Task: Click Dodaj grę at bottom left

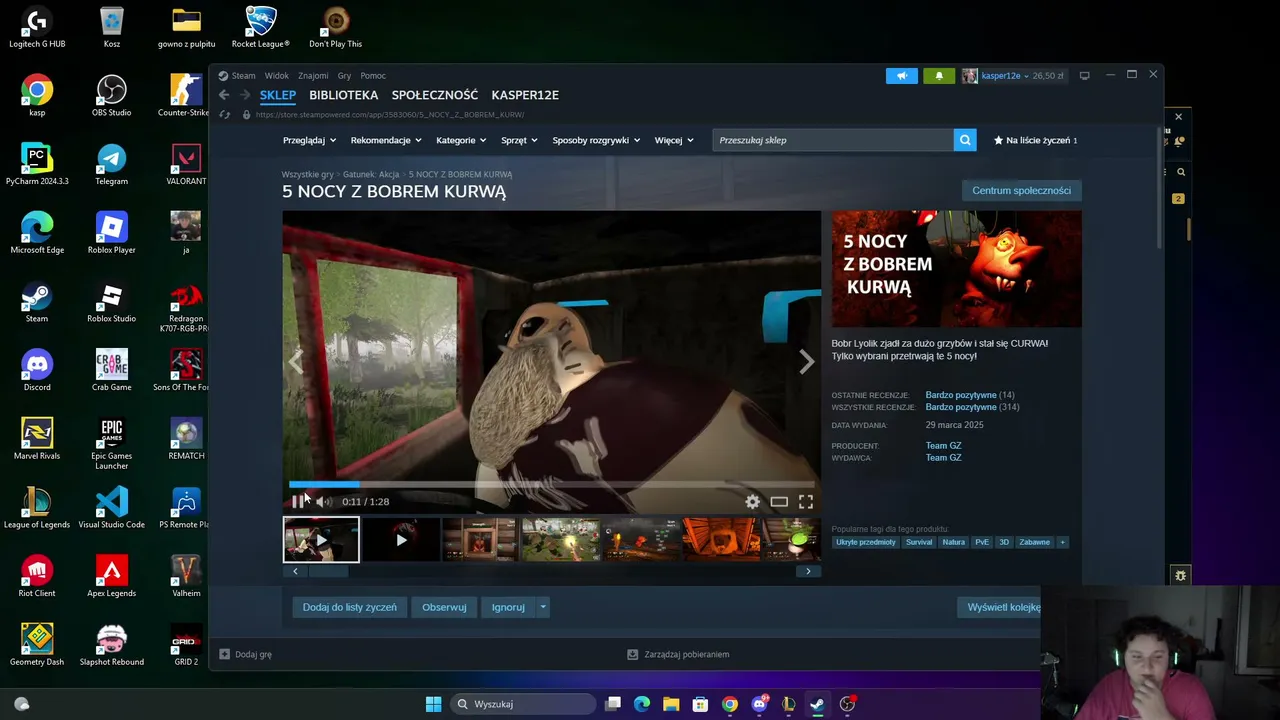Action: click(x=245, y=654)
